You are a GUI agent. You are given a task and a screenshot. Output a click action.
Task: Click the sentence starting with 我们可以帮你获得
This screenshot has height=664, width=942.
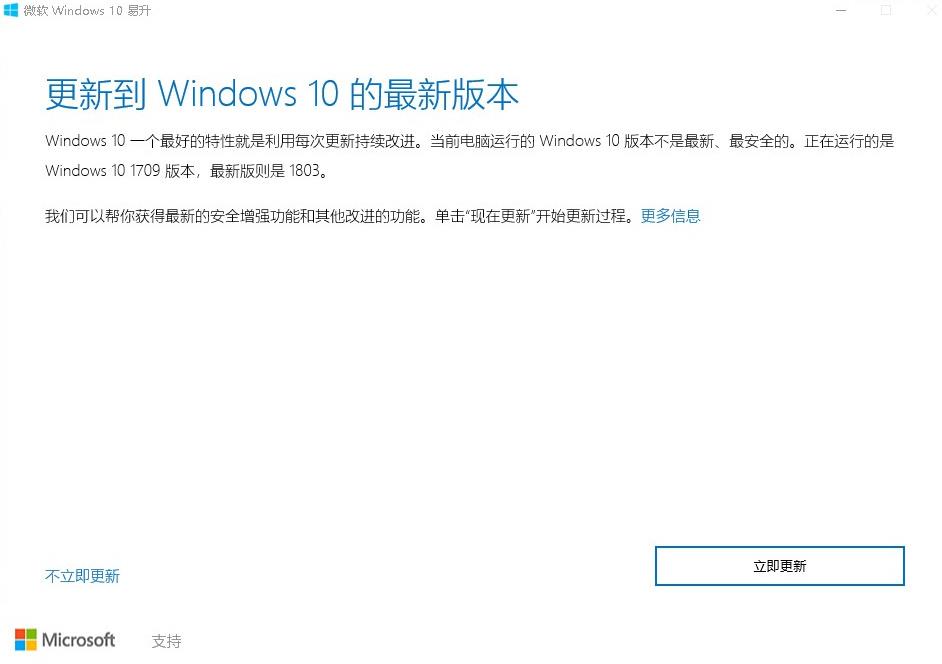tap(342, 216)
